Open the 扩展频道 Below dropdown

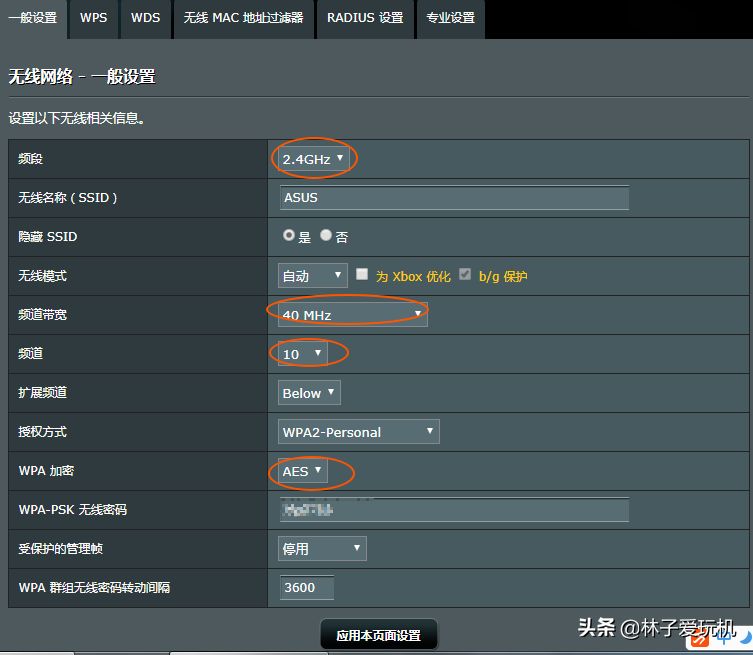coord(309,393)
